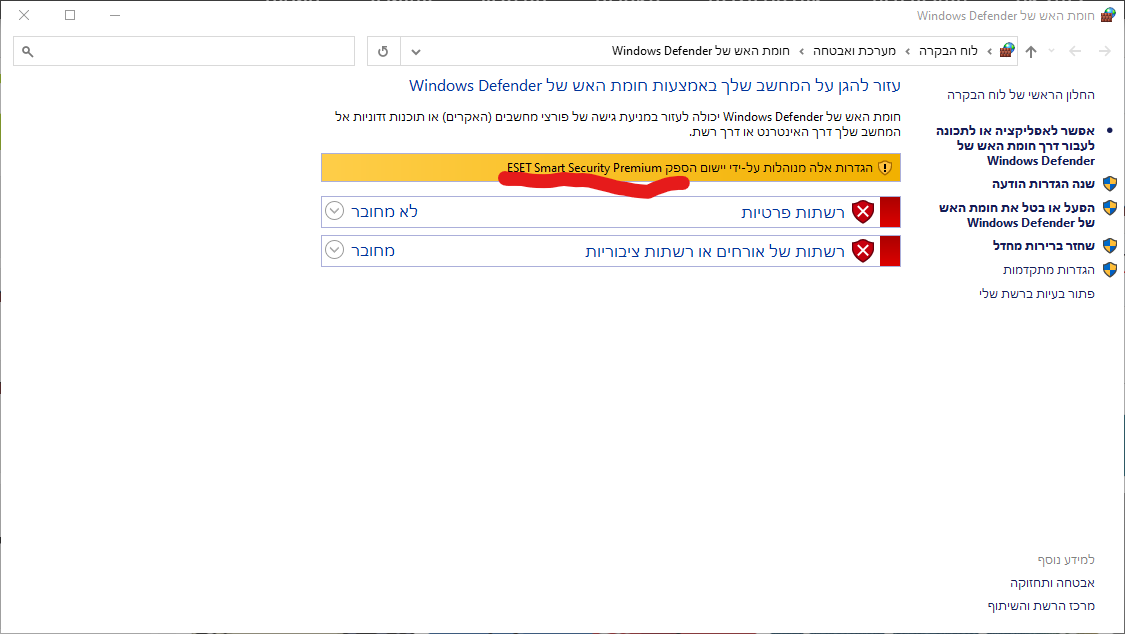Open the recent locations dropdown near the arrows

point(1052,51)
